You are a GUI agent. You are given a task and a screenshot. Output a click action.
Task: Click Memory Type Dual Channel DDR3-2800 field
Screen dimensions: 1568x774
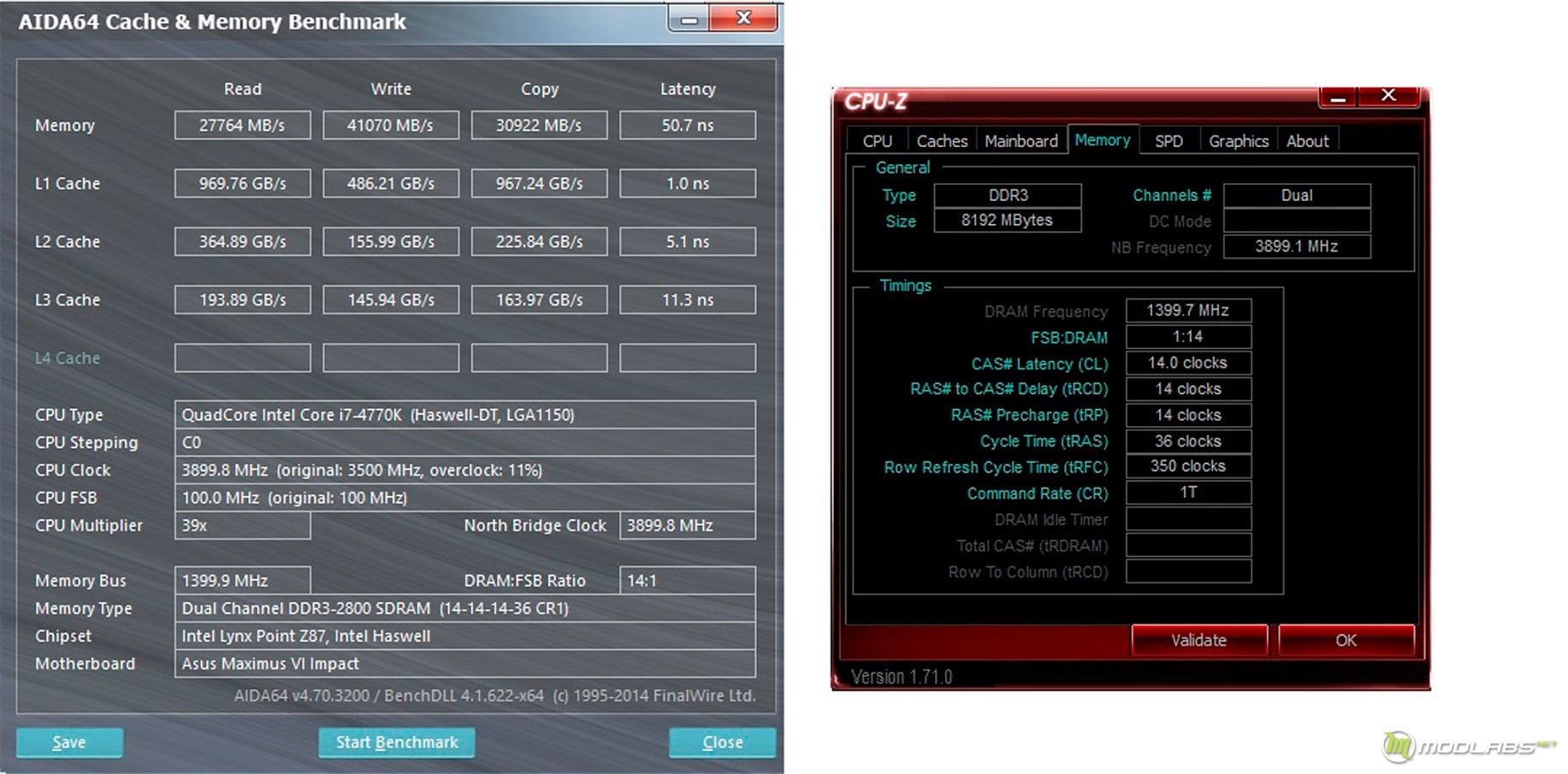(465, 608)
